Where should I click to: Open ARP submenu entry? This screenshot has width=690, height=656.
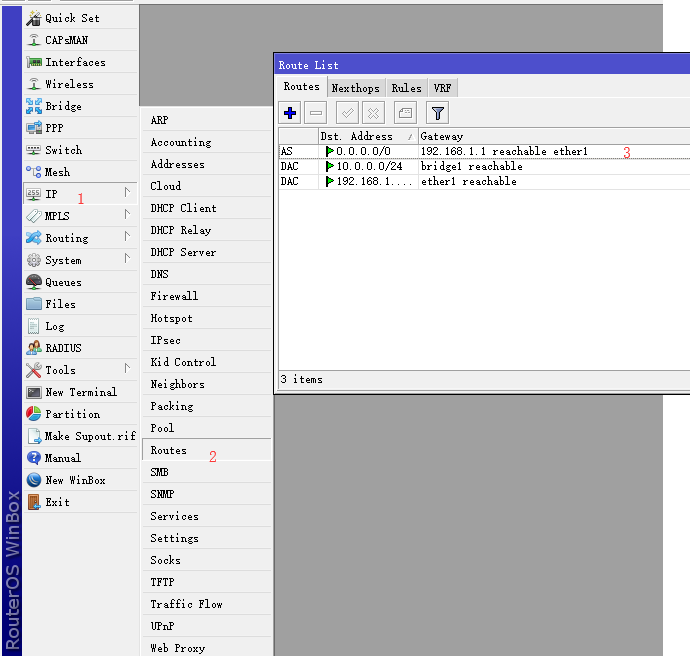pos(206,120)
